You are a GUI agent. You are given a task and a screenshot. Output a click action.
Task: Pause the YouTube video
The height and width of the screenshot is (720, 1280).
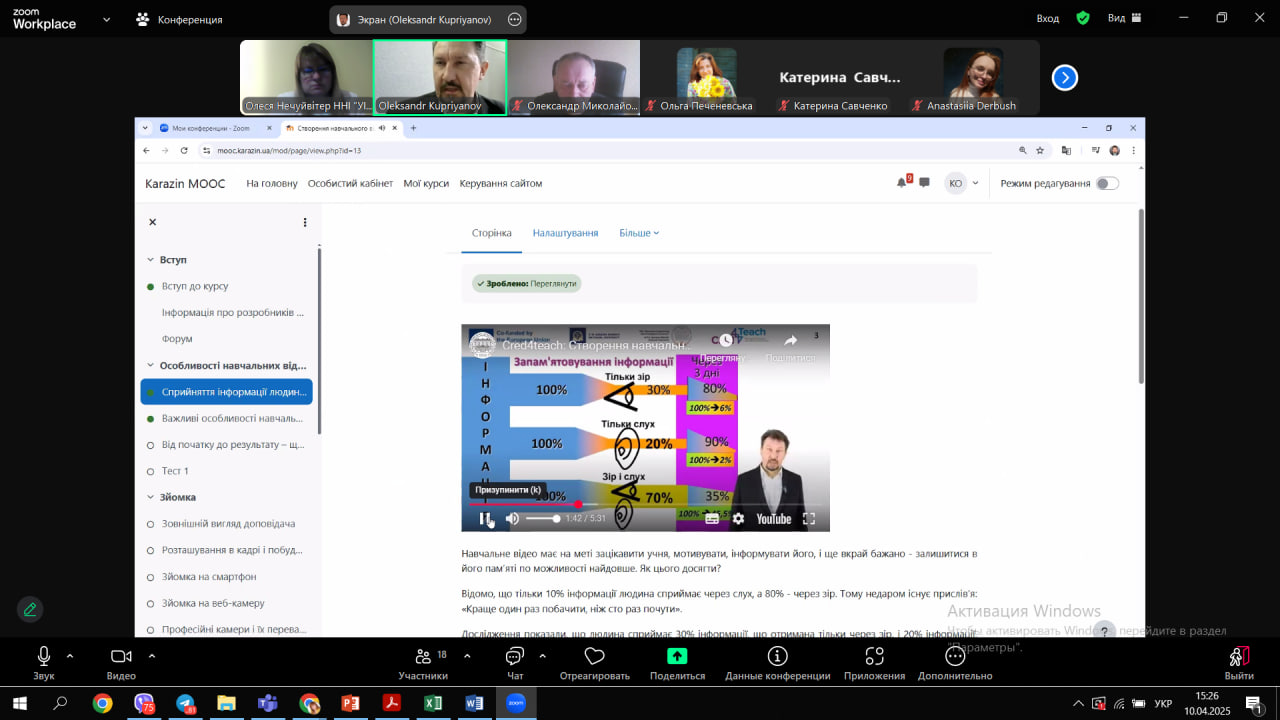484,518
